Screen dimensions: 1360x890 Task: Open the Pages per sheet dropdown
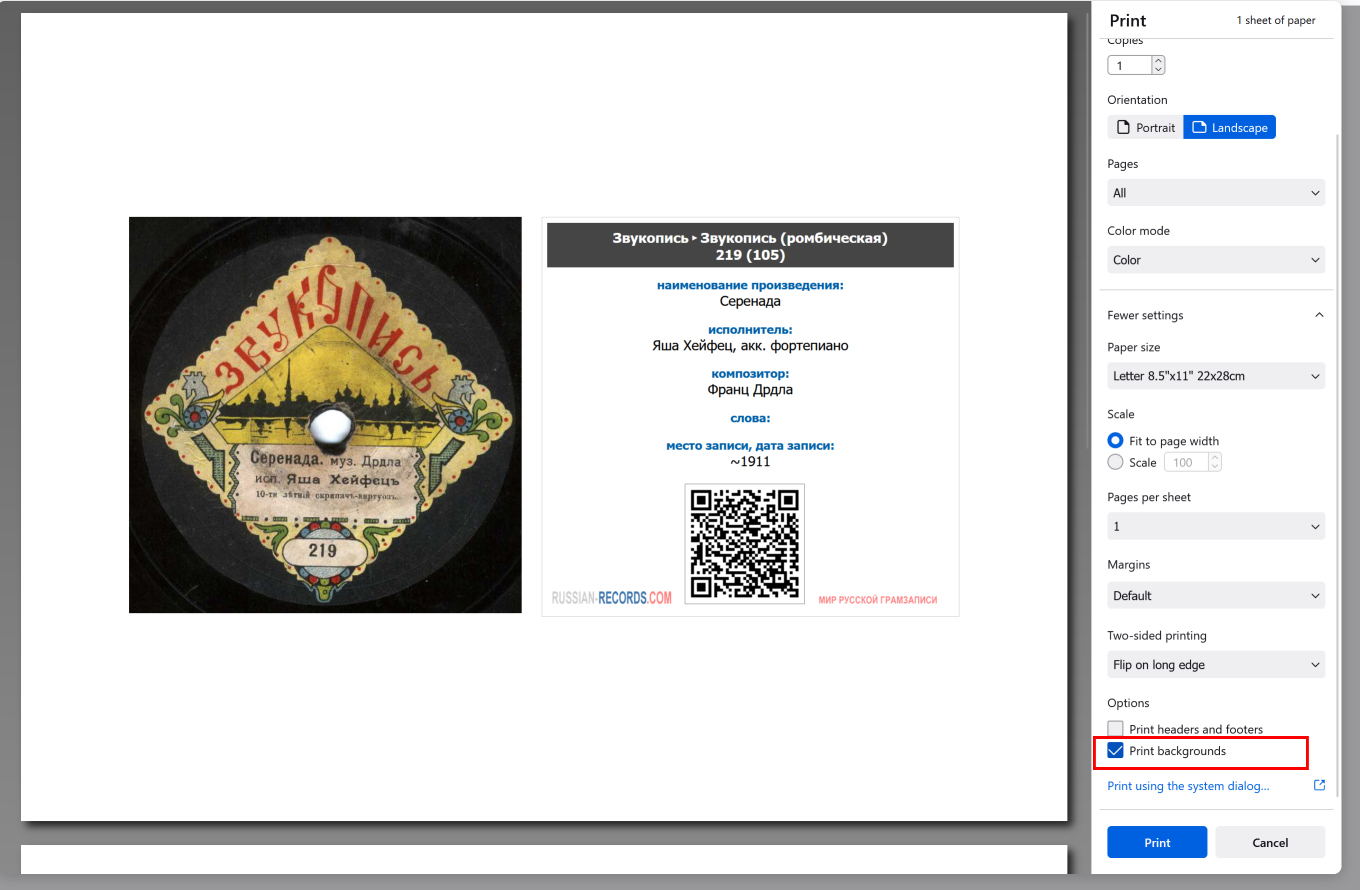[x=1216, y=527]
